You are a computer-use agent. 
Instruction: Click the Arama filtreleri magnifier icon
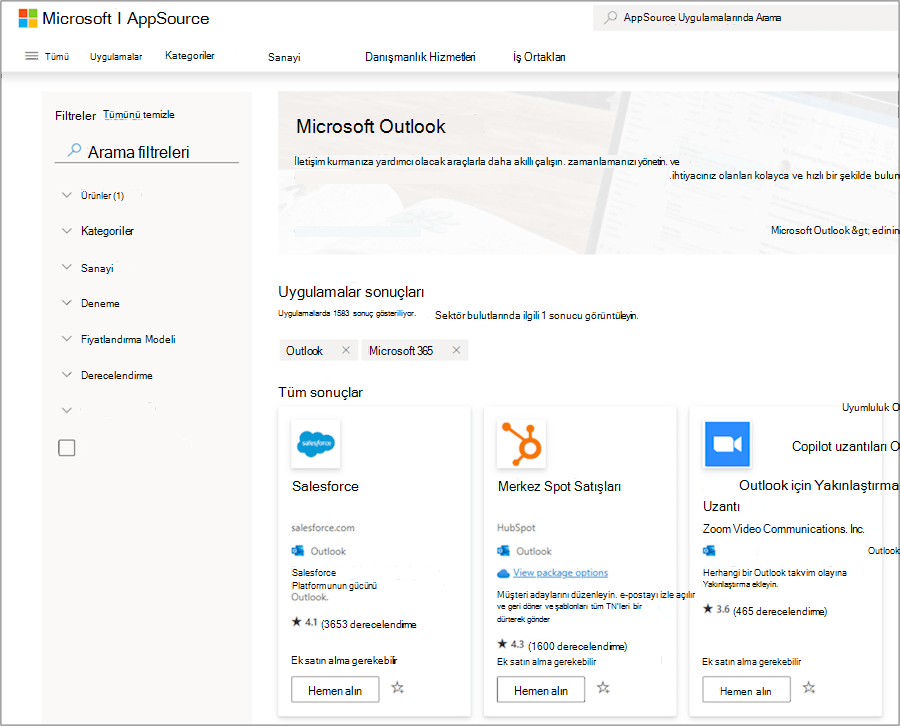(74, 150)
